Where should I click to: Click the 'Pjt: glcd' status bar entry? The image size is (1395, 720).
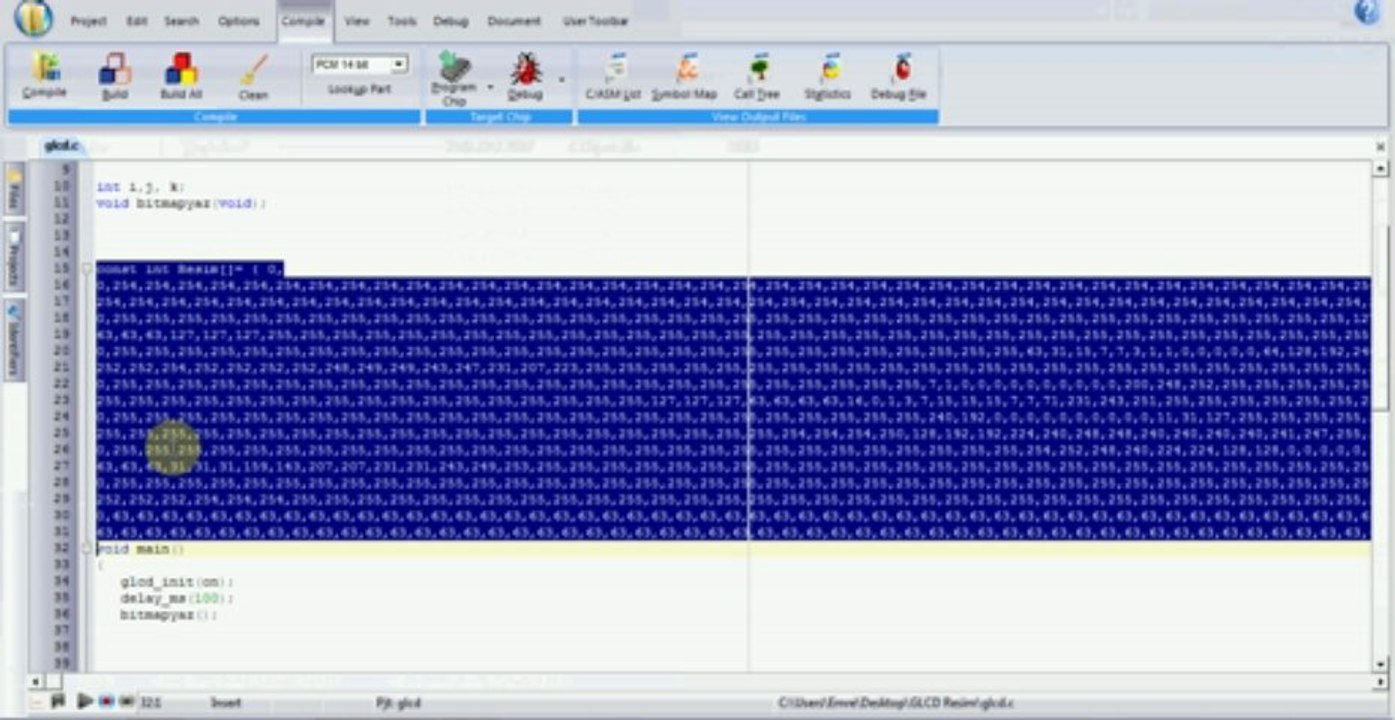(398, 703)
